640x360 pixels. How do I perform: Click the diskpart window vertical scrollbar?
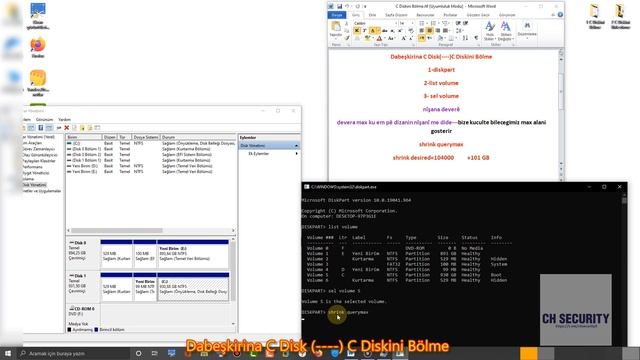click(x=624, y=269)
